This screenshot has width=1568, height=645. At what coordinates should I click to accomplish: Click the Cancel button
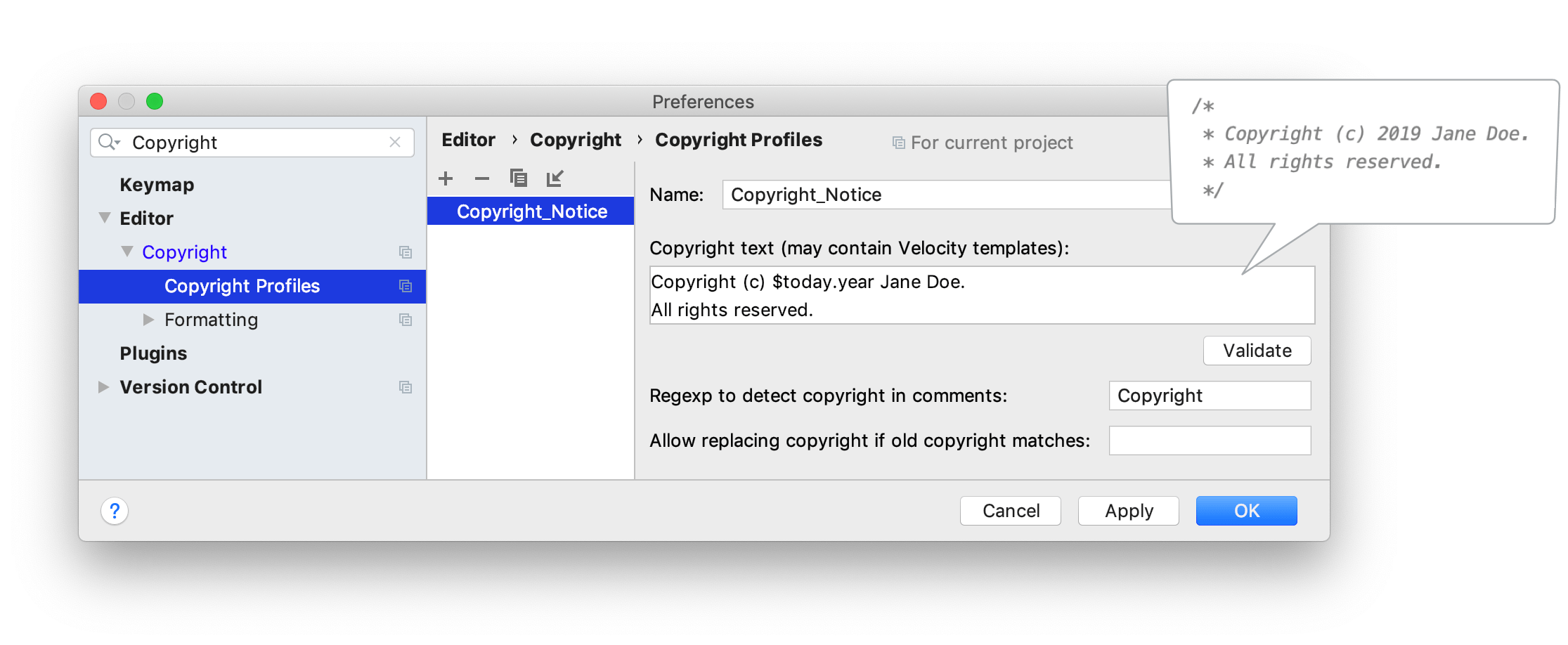click(x=1011, y=511)
